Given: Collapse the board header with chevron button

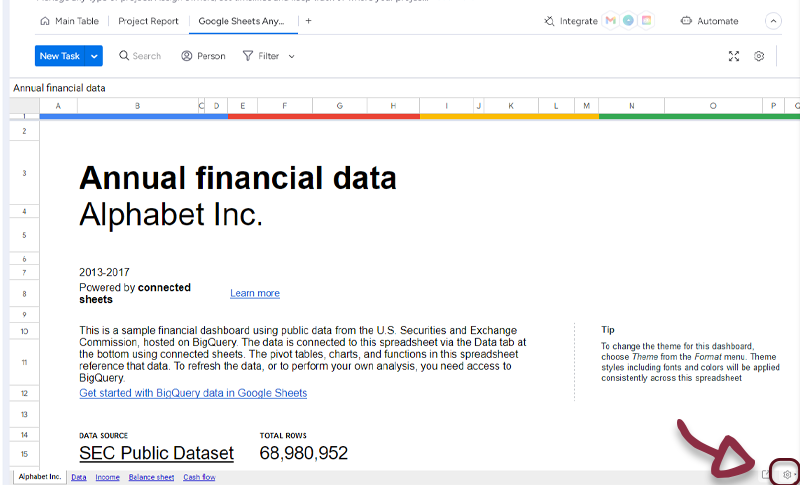Looking at the screenshot, I should pyautogui.click(x=773, y=21).
